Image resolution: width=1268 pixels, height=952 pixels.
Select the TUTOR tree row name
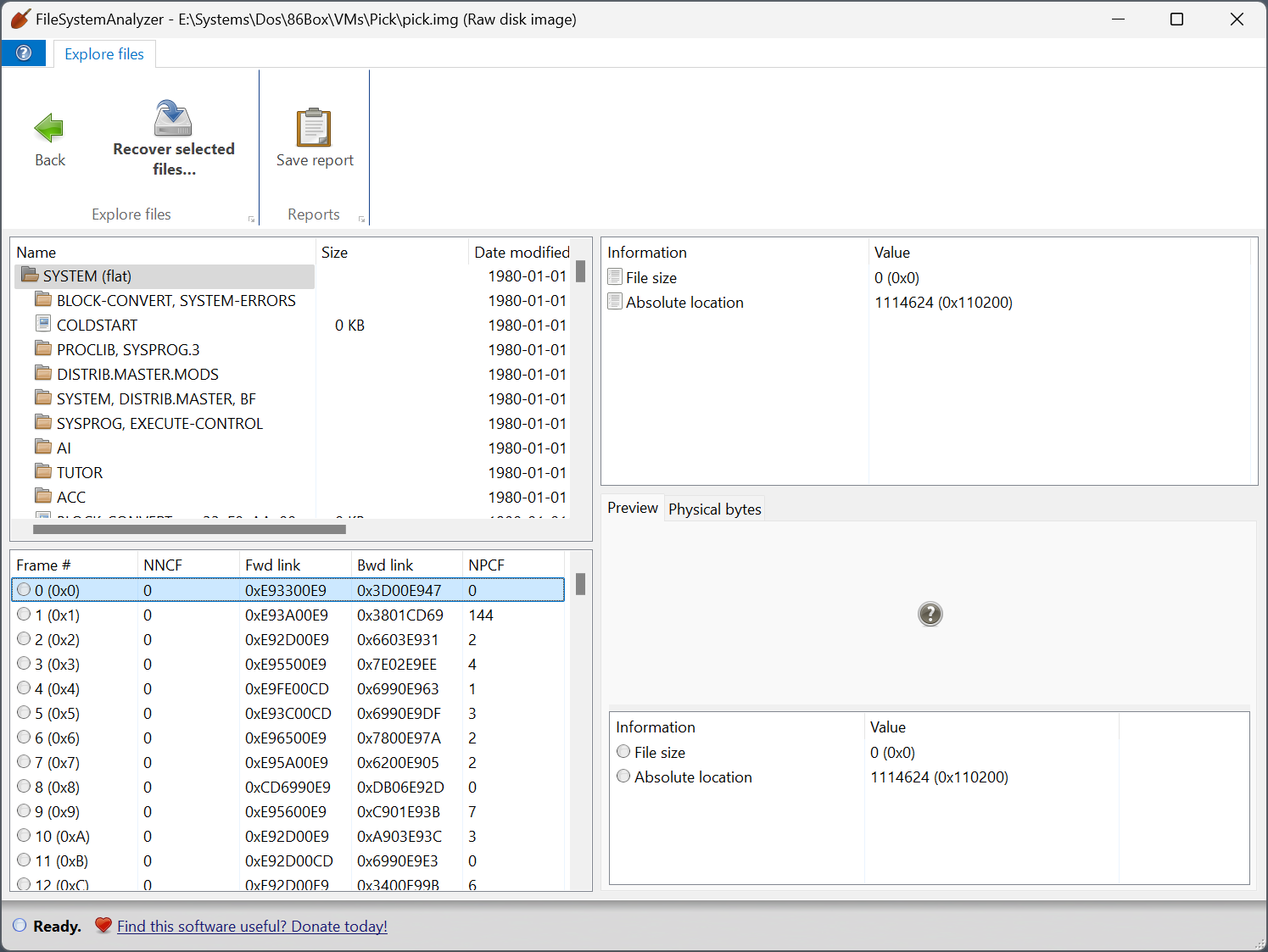click(x=80, y=472)
